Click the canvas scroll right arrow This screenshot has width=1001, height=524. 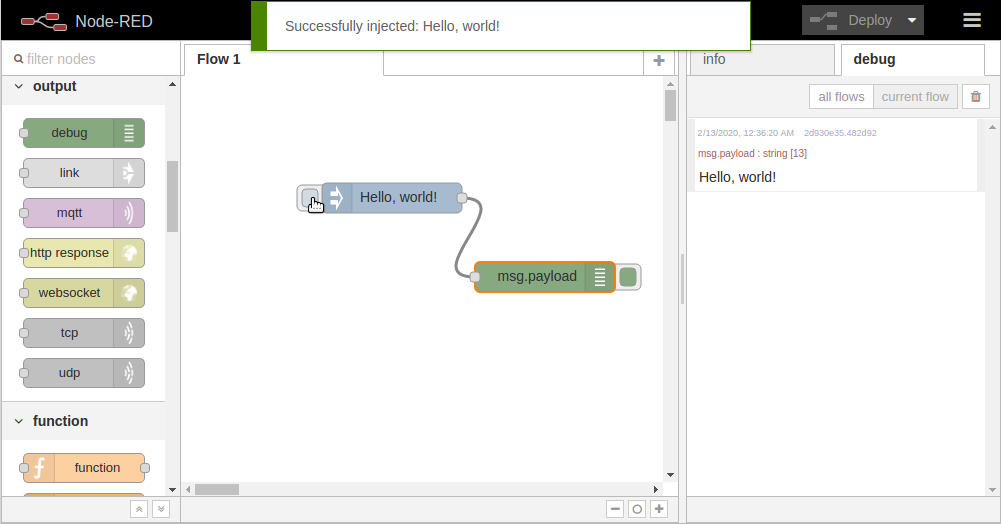[x=656, y=490]
